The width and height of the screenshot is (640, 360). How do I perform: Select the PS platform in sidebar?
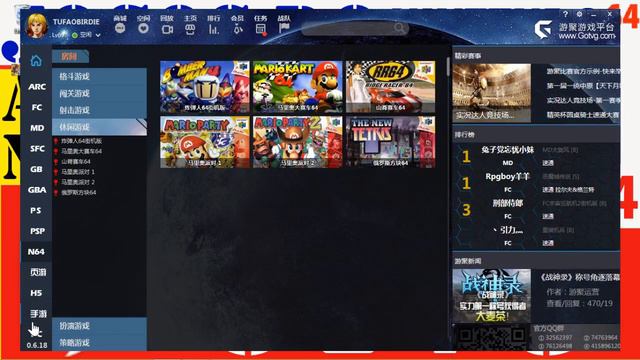point(36,210)
